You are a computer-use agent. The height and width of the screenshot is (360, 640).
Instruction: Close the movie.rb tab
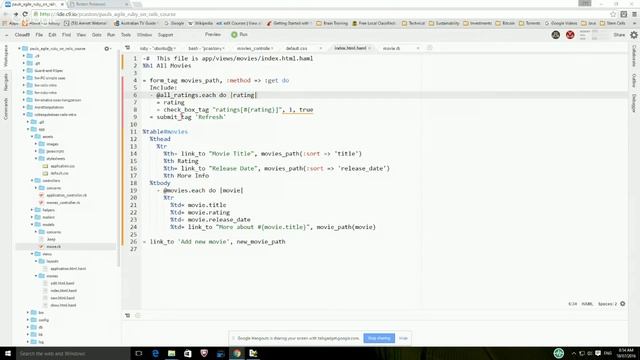(418, 49)
